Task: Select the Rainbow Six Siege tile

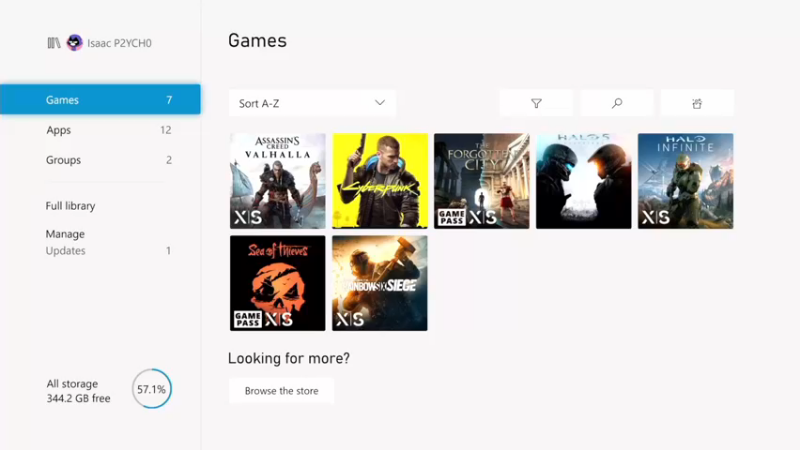Action: [380, 283]
